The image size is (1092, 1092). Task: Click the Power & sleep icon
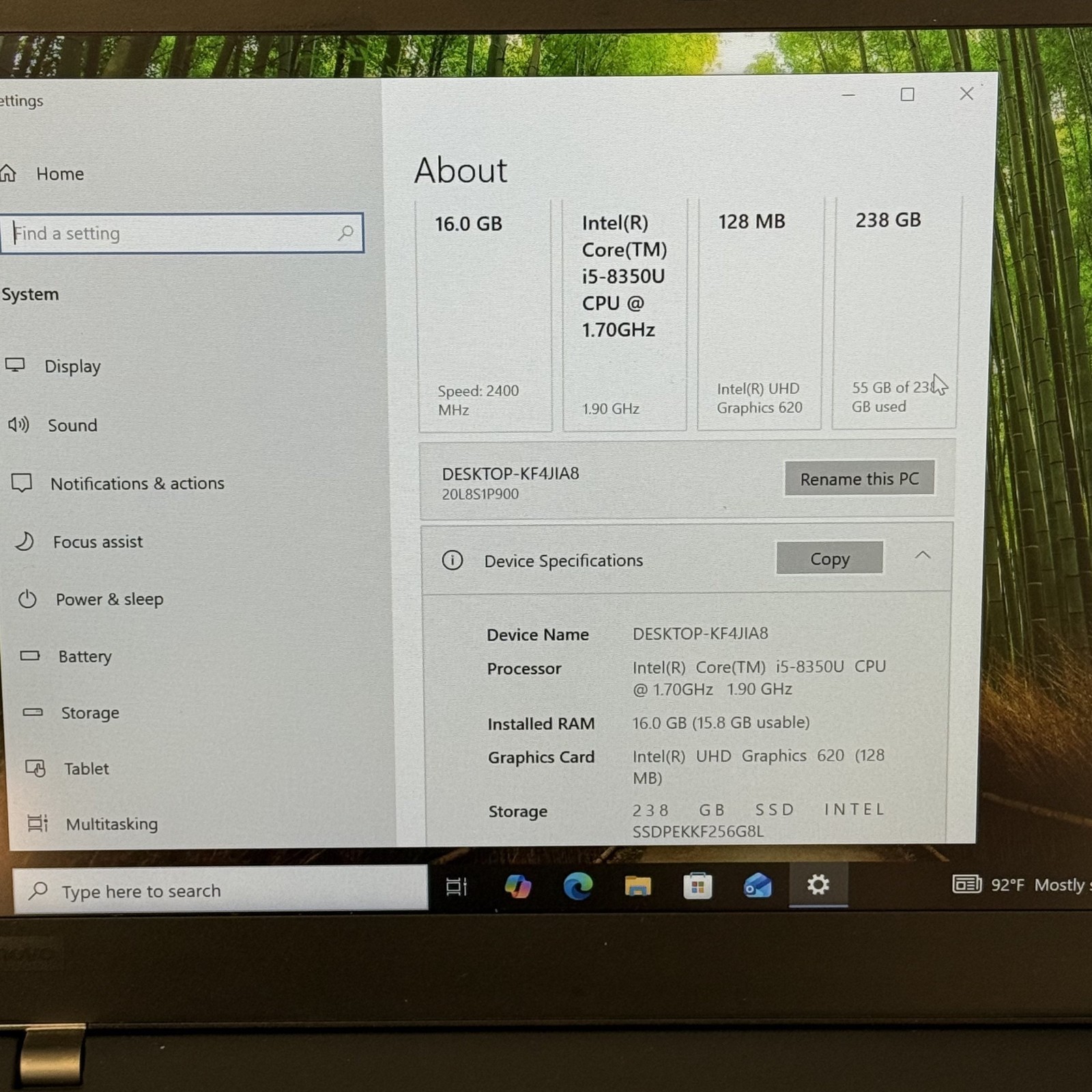[27, 599]
